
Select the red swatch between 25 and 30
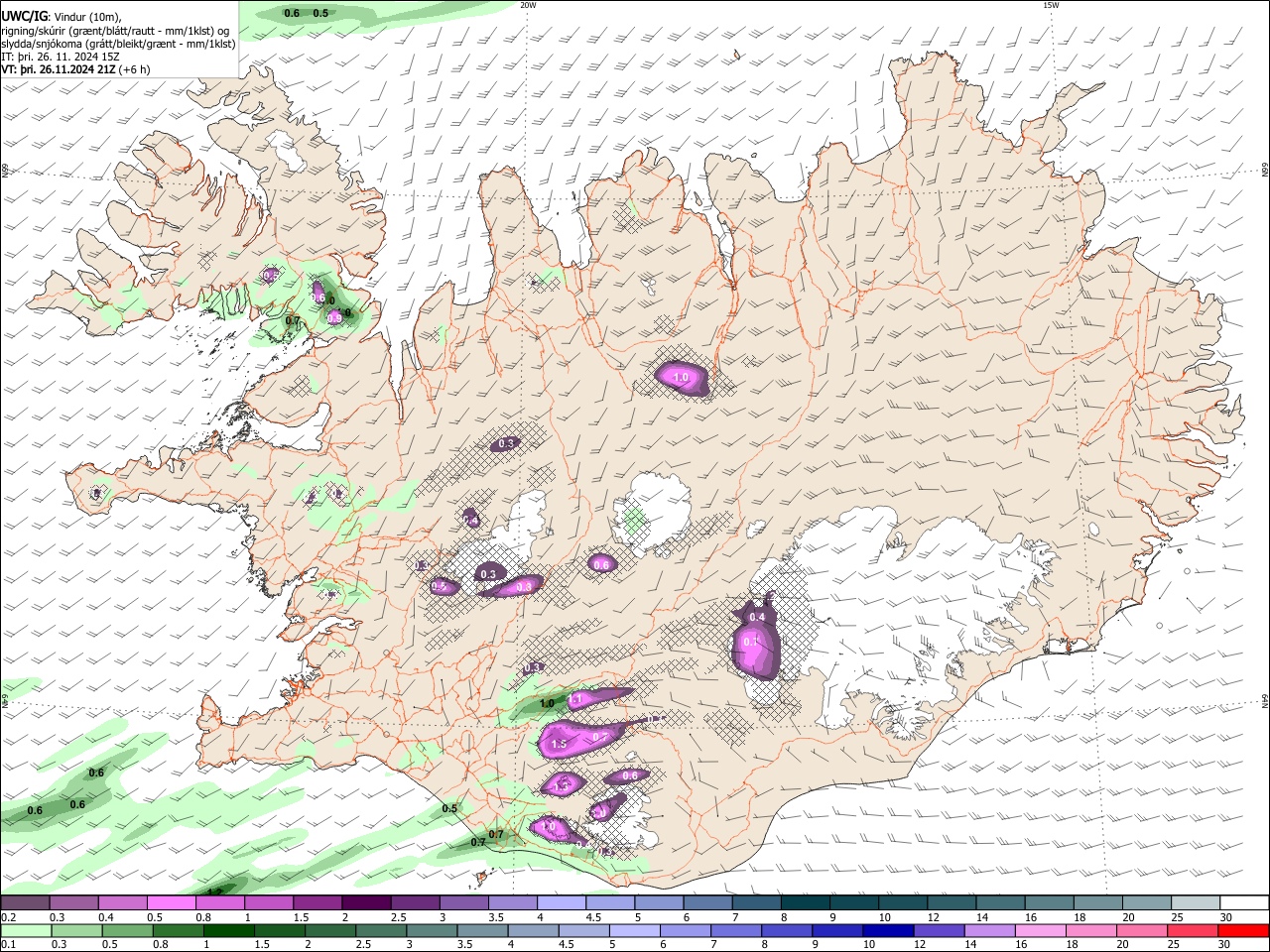(x=1193, y=930)
